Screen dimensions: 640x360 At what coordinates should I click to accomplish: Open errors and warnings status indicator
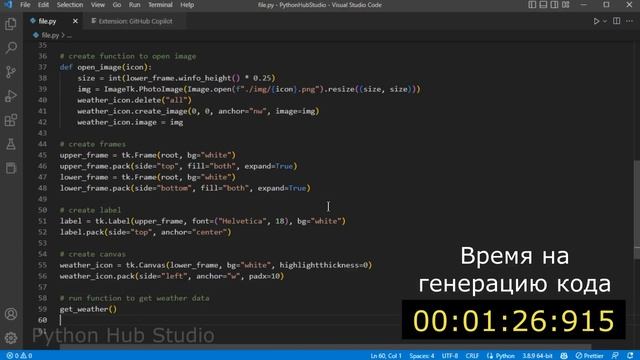(19, 356)
